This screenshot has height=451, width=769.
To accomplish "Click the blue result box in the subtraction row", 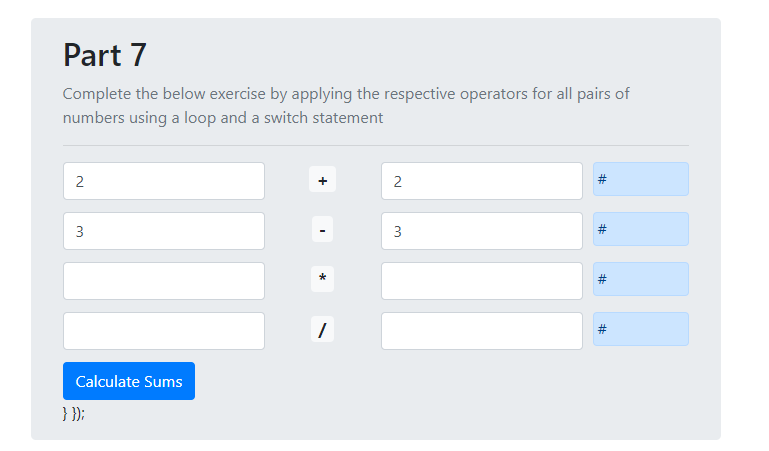I will point(640,229).
